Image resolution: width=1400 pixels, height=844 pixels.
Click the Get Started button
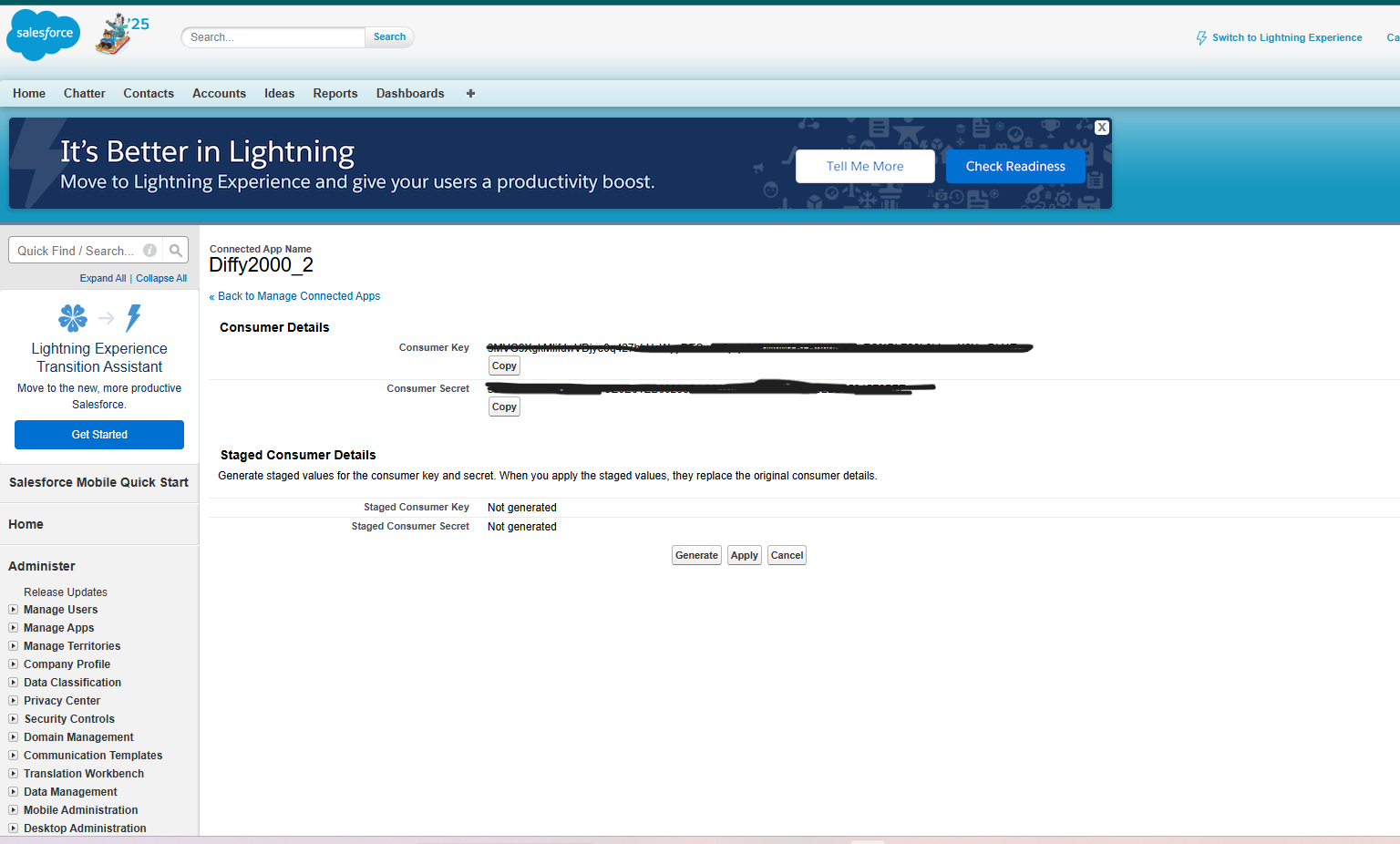(x=99, y=435)
